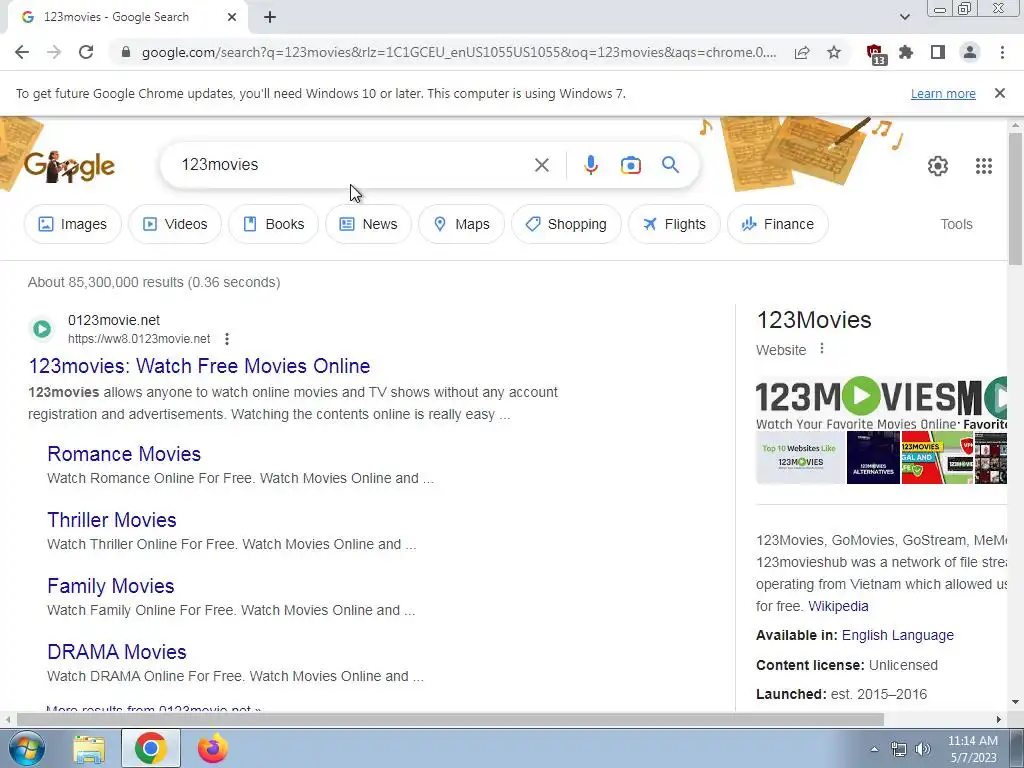The image size is (1024, 768).
Task: Open the red shield extension with badge 13
Action: [876, 54]
